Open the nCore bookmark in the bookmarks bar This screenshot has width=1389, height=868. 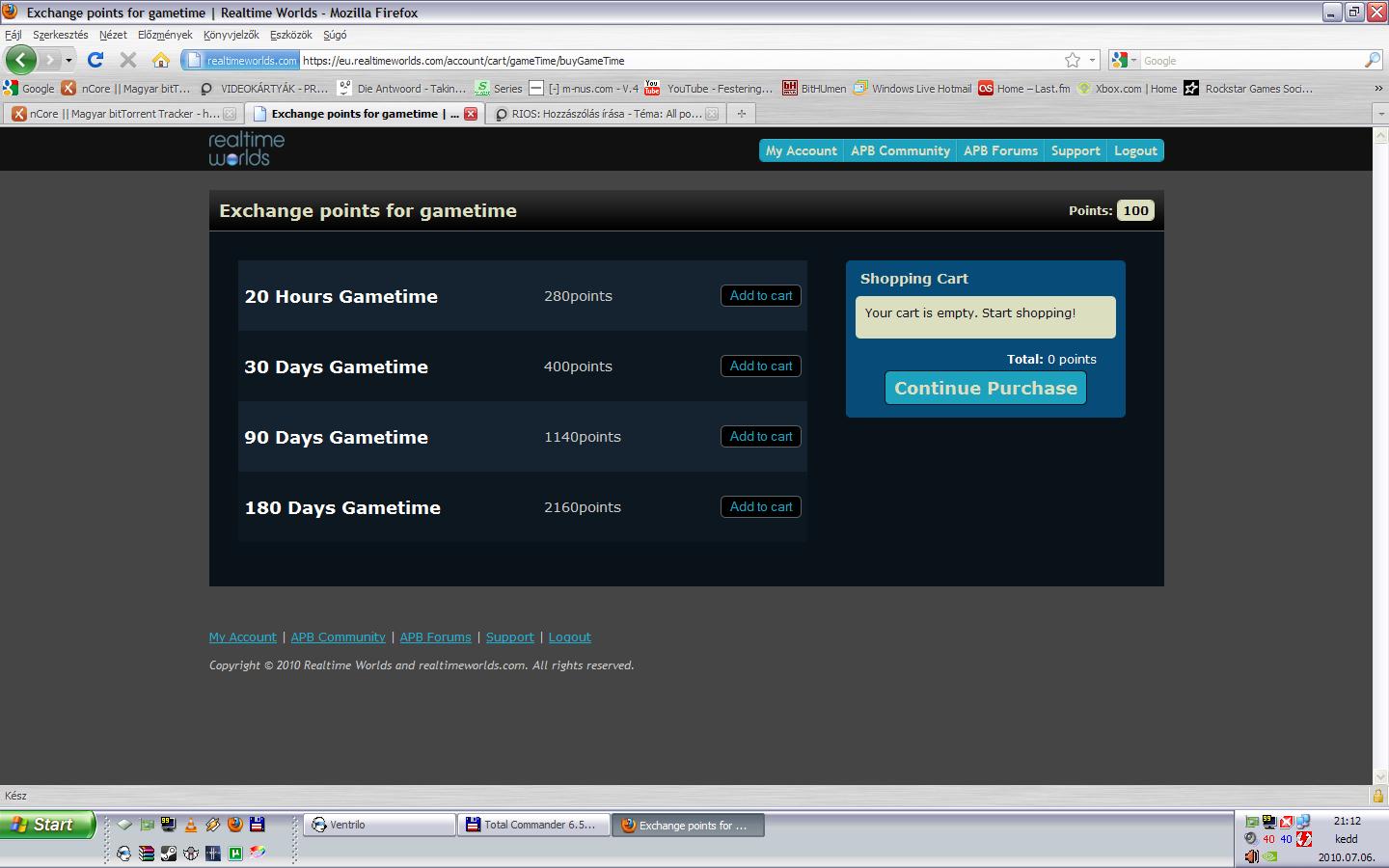click(x=126, y=88)
